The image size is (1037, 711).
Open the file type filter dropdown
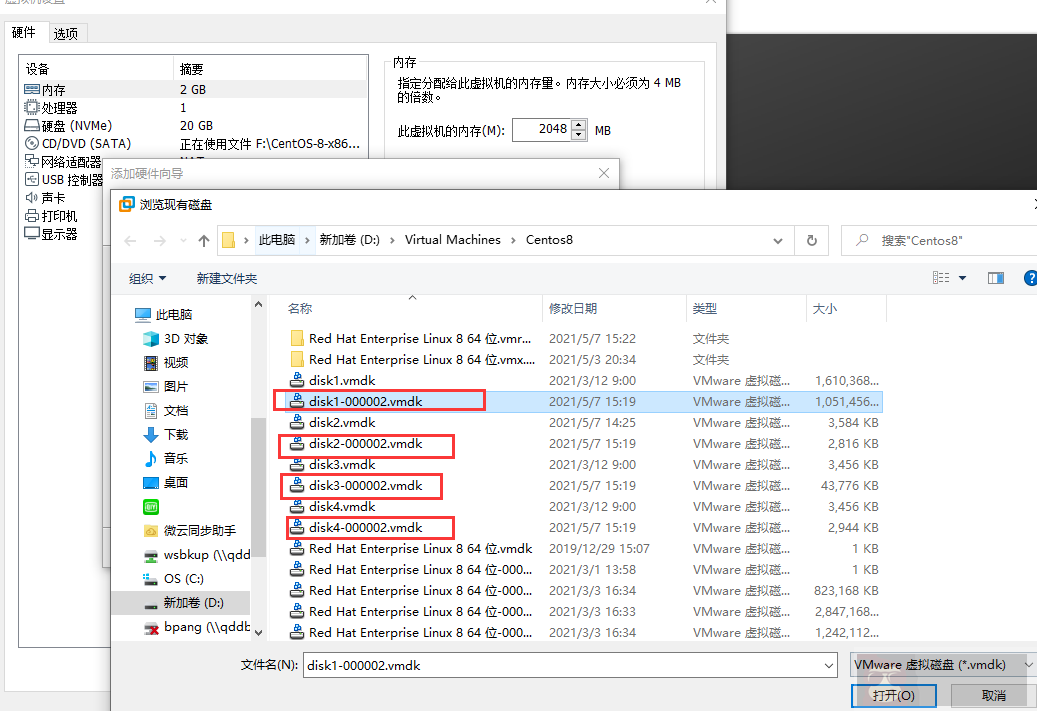click(940, 664)
